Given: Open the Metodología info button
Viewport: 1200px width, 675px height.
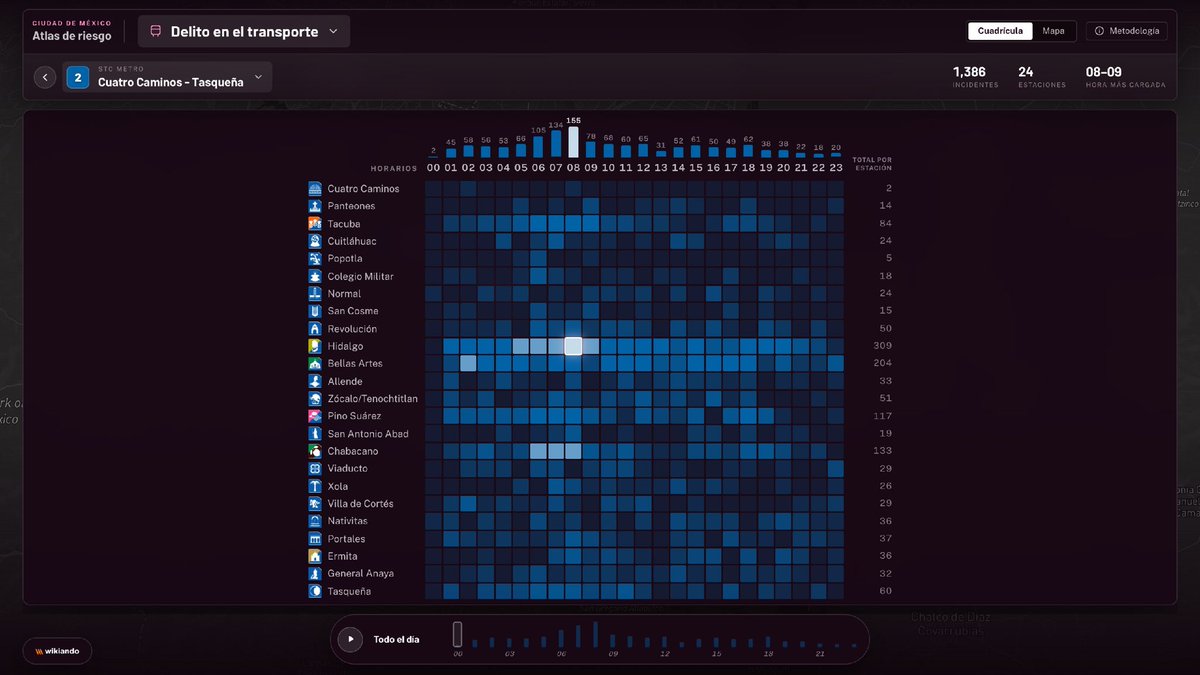Looking at the screenshot, I should click(1126, 31).
